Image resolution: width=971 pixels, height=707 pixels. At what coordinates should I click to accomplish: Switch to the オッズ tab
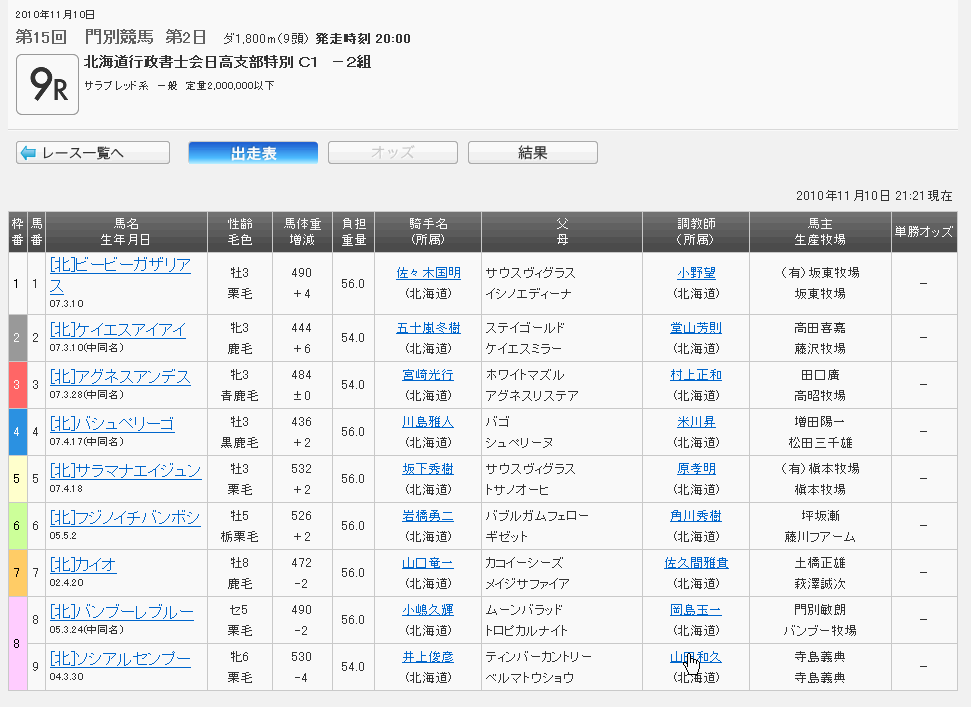pyautogui.click(x=392, y=153)
